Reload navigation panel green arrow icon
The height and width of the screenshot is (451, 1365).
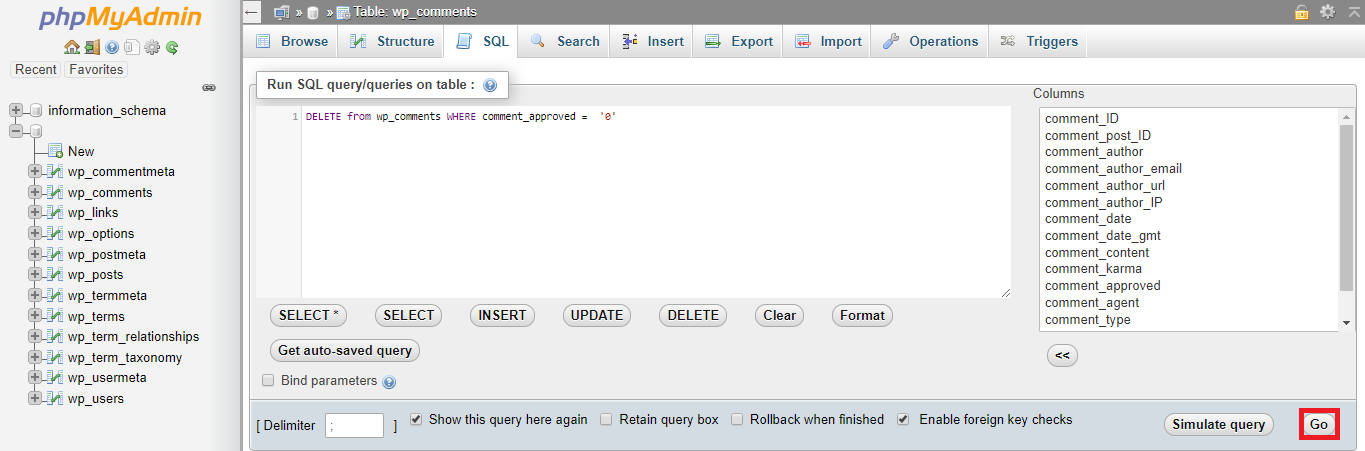[x=172, y=47]
